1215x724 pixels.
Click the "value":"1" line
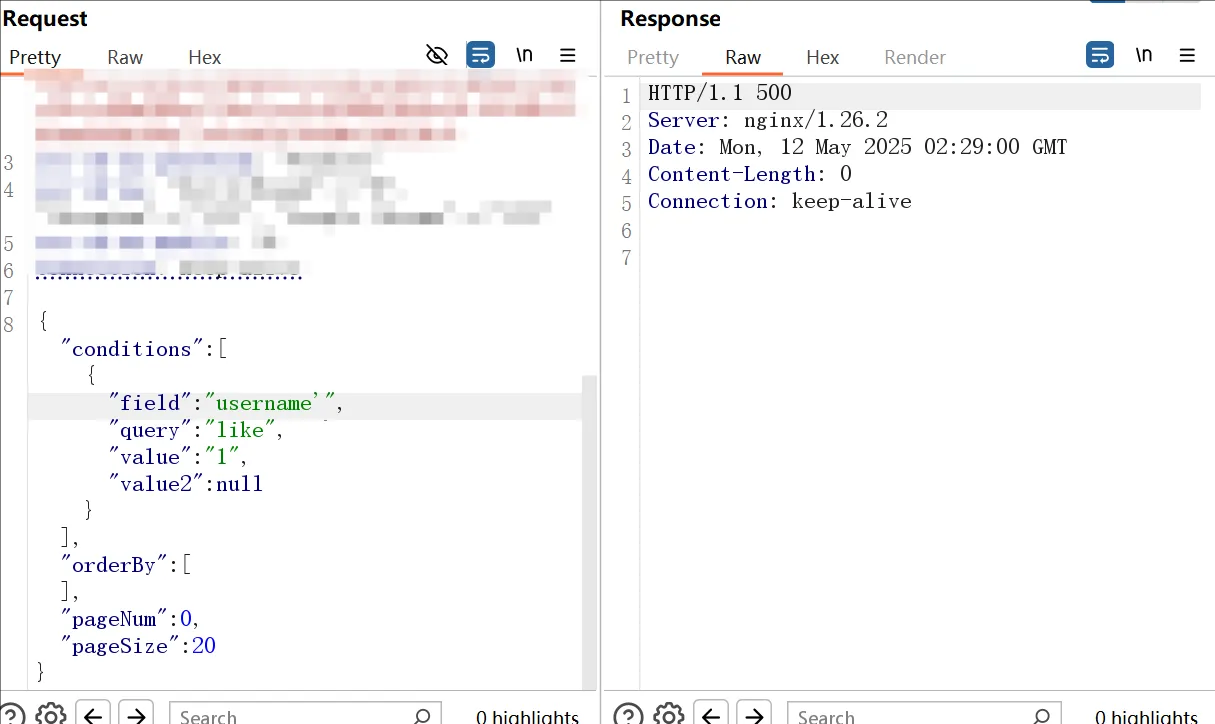[178, 457]
